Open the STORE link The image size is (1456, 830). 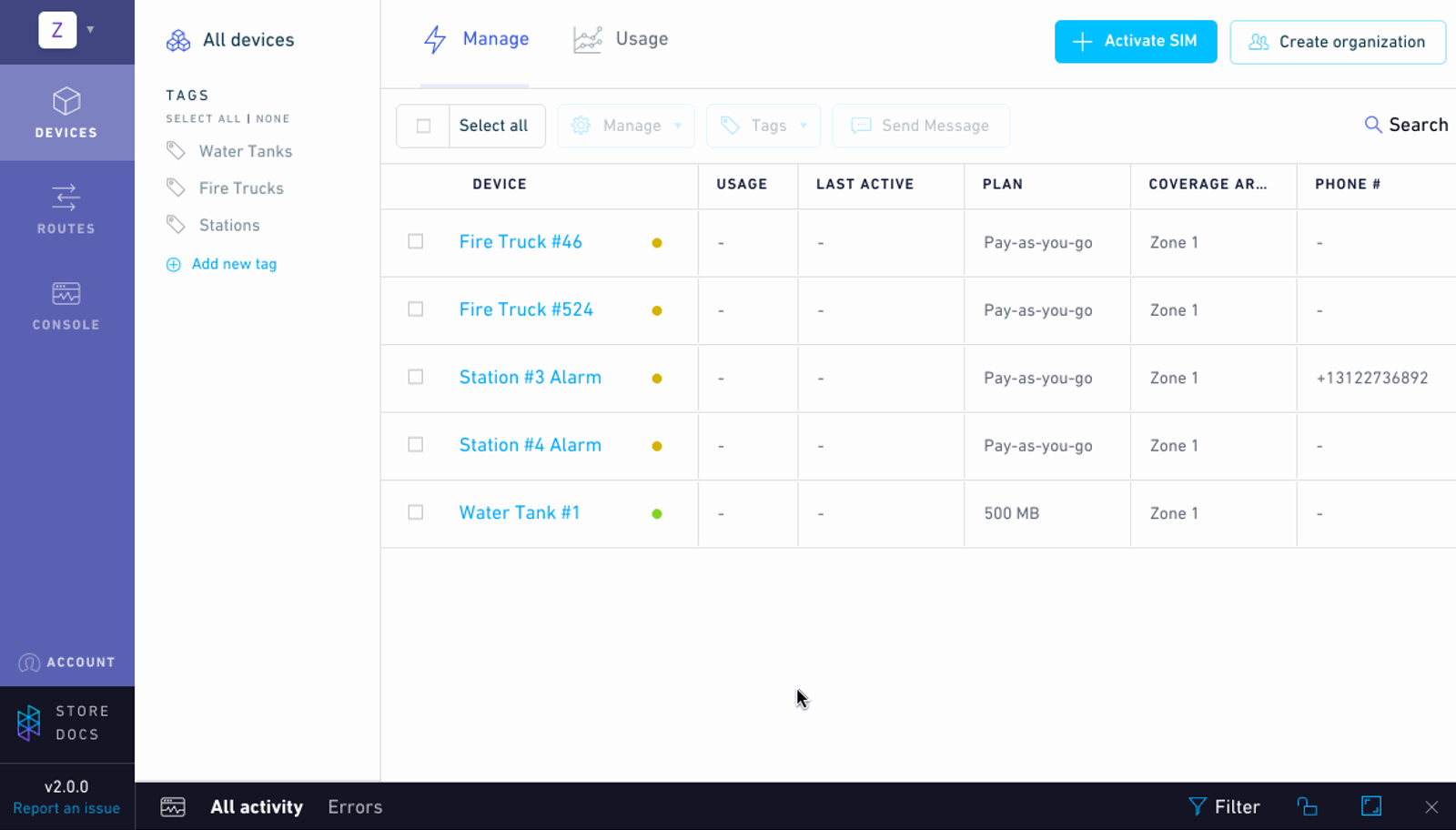click(82, 711)
